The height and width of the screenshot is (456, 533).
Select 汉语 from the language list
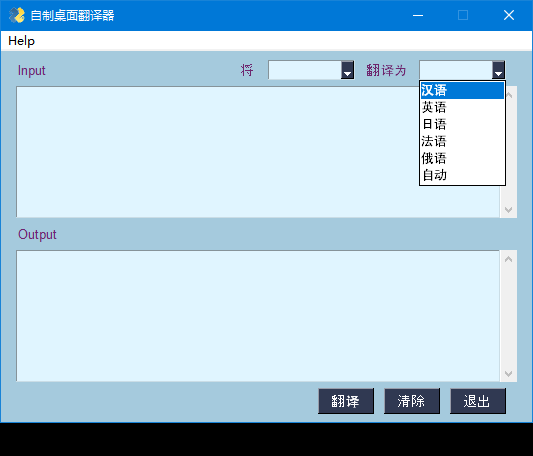[462, 90]
